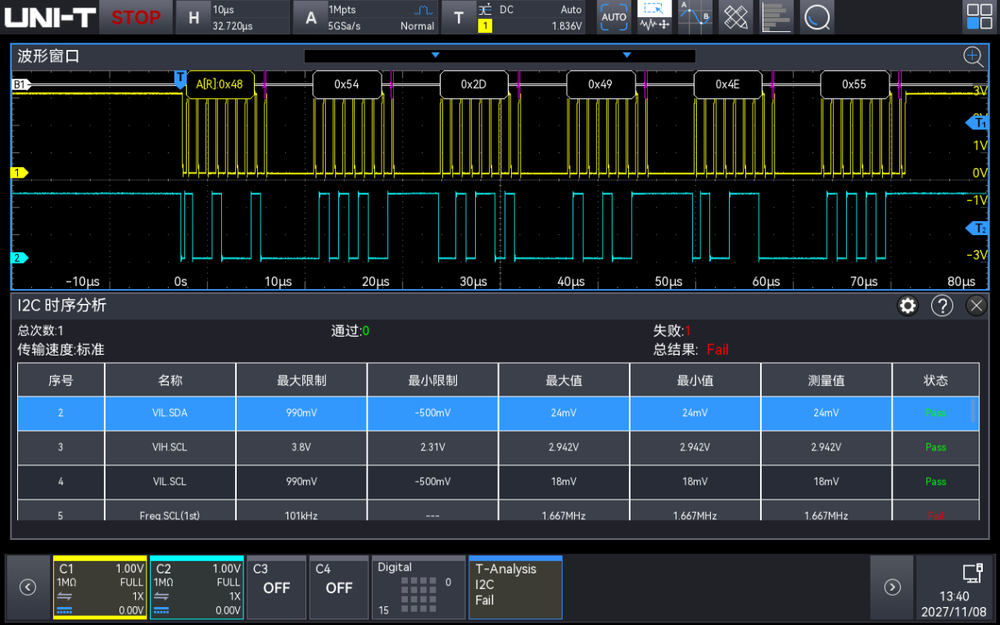
Task: Click the decoded 0x54 data packet
Action: pos(347,84)
